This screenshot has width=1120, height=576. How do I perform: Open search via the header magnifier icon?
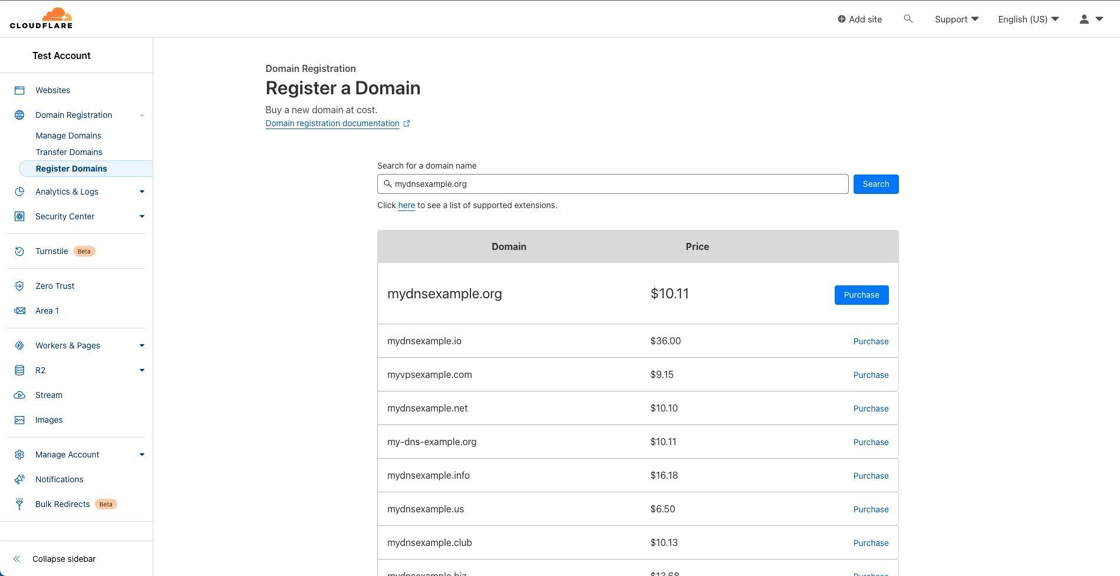pyautogui.click(x=908, y=19)
